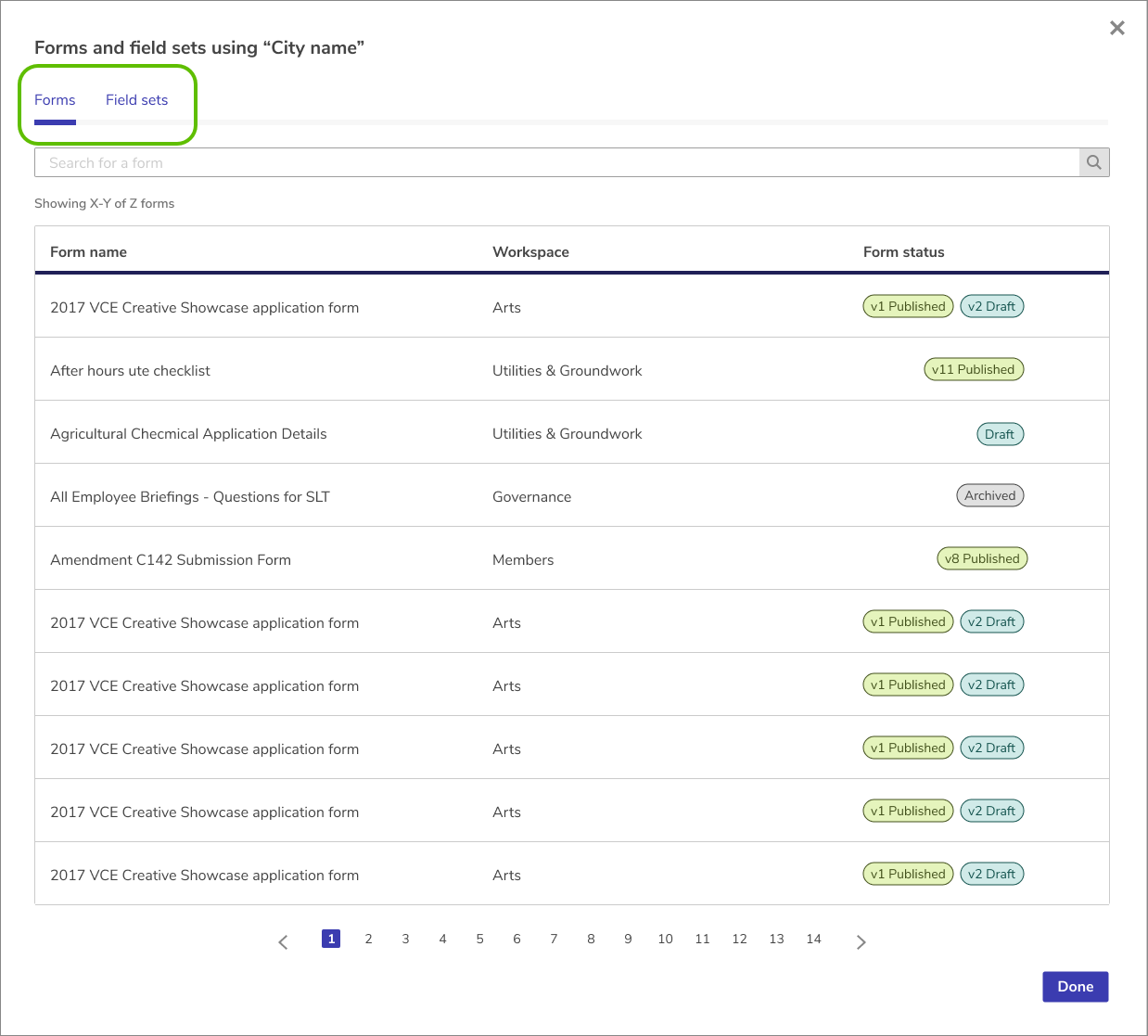This screenshot has height=1036, width=1148.
Task: Close the dialog with the X icon
Action: (x=1117, y=28)
